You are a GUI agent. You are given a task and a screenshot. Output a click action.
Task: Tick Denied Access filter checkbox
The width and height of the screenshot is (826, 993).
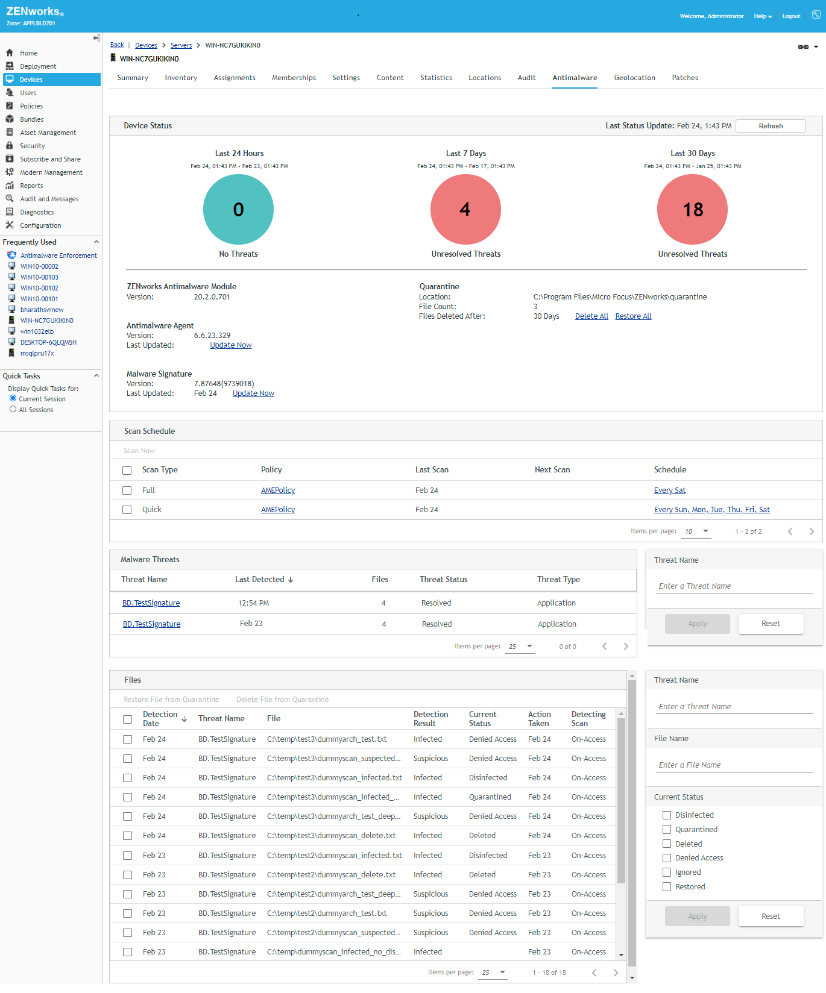(666, 857)
